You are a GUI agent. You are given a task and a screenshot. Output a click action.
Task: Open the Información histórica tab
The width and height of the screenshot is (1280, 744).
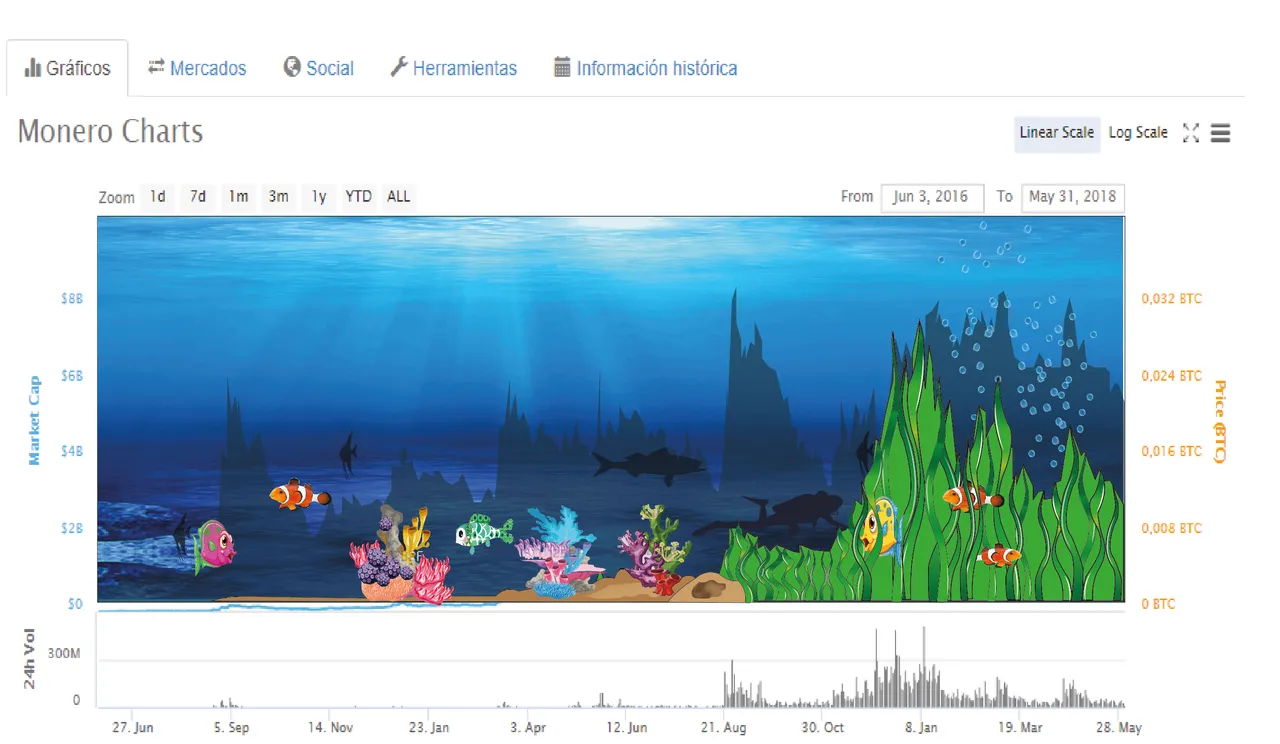[646, 69]
